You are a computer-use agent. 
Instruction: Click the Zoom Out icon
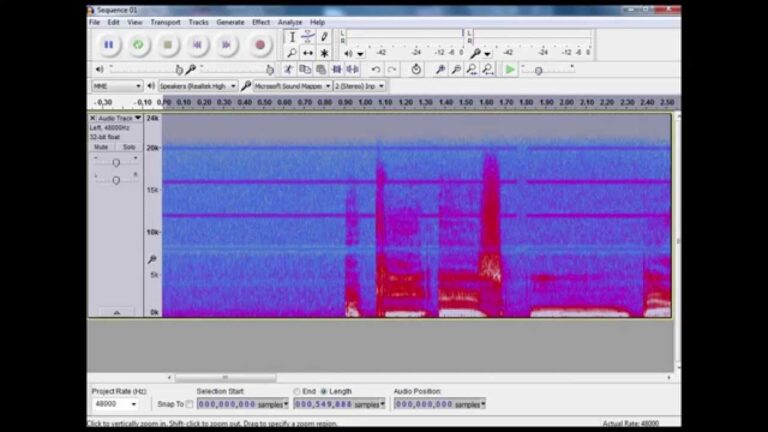pyautogui.click(x=456, y=70)
